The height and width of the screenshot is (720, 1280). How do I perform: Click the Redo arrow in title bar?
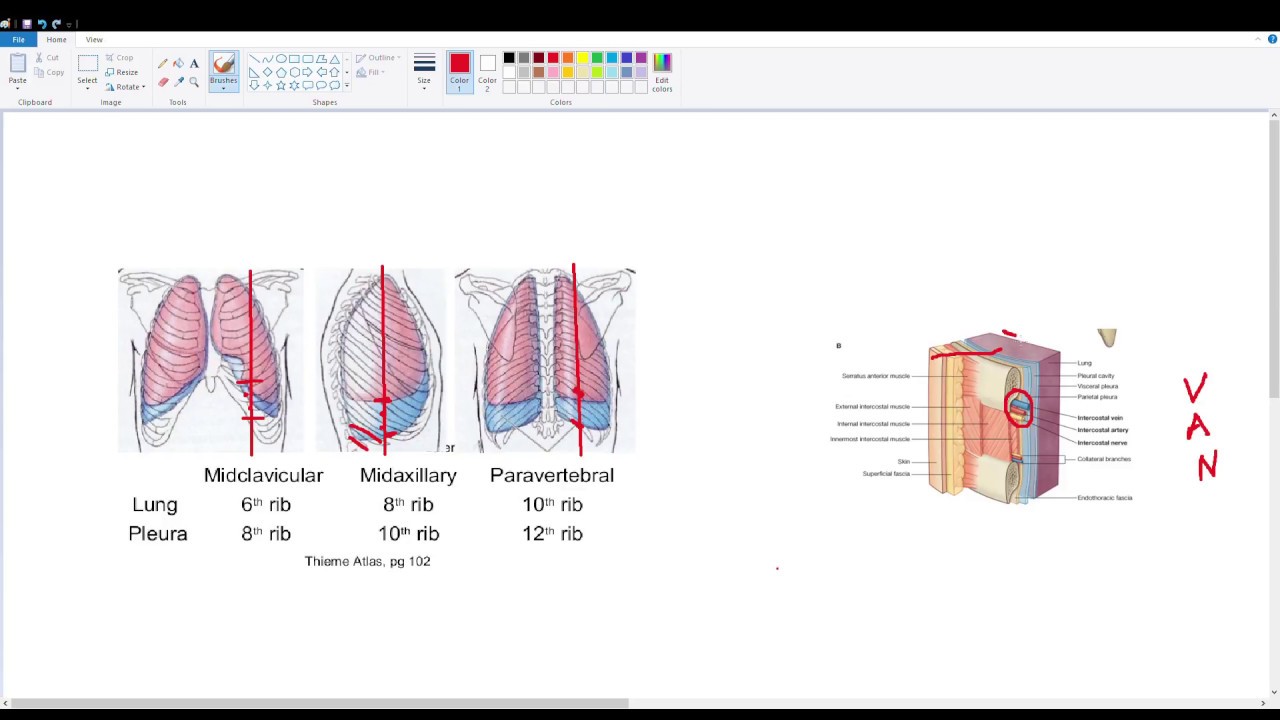coord(57,24)
